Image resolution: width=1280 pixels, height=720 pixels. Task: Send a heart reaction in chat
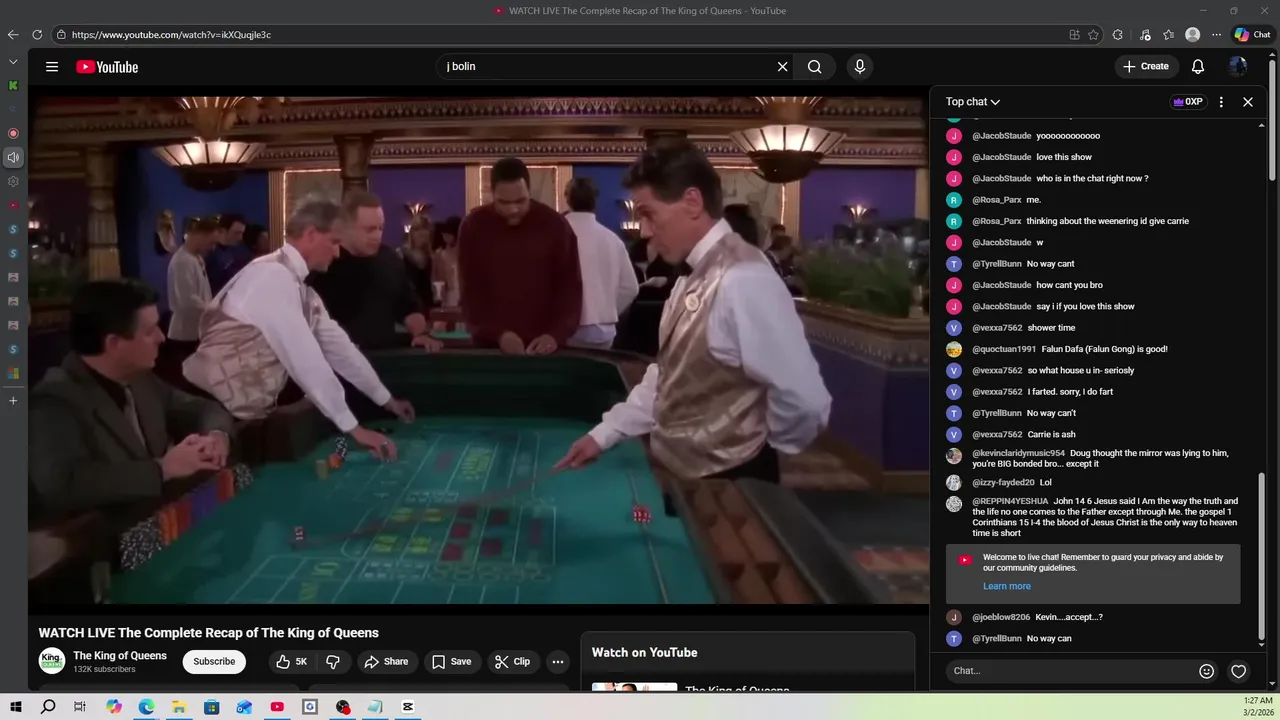point(1239,671)
